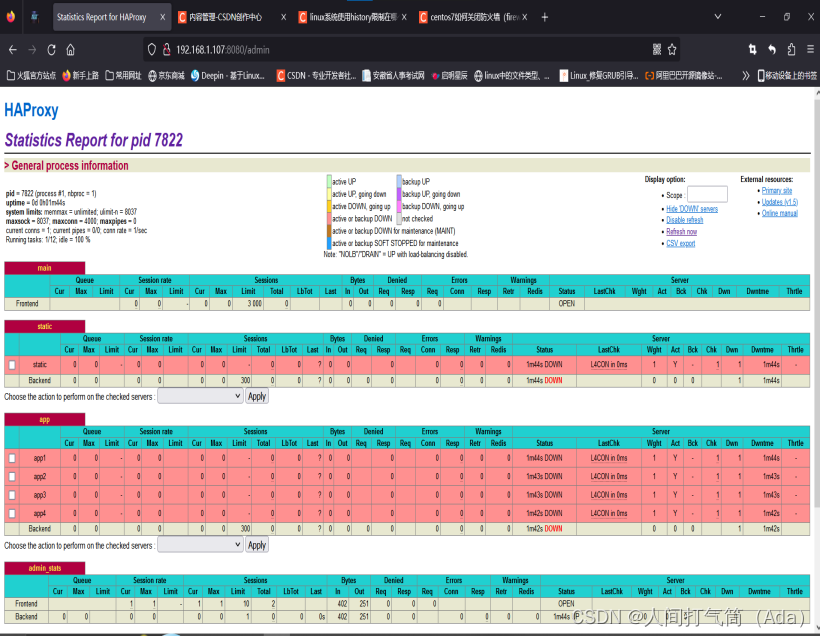Click the Scope filter input field
This screenshot has height=637, width=820.
coord(707,195)
